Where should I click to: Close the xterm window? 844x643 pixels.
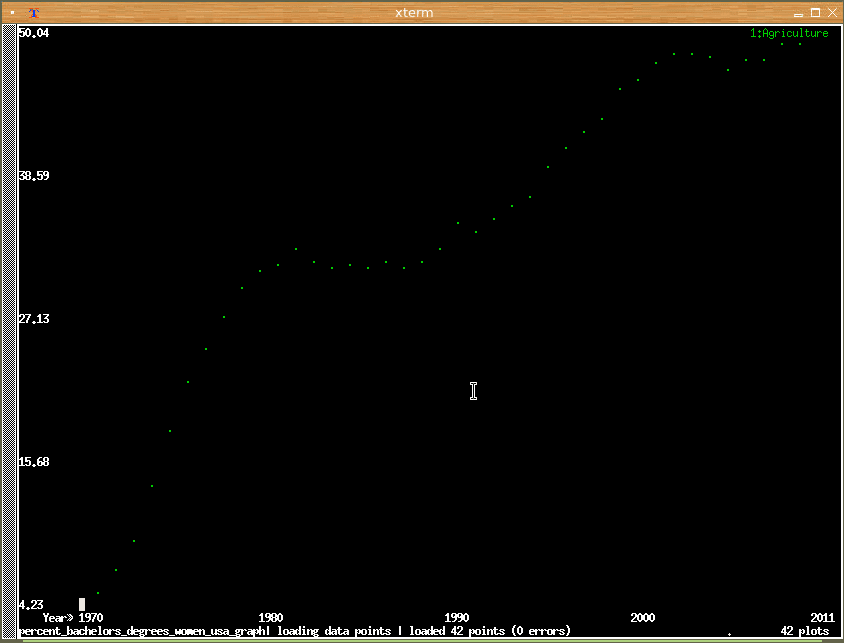pyautogui.click(x=832, y=13)
